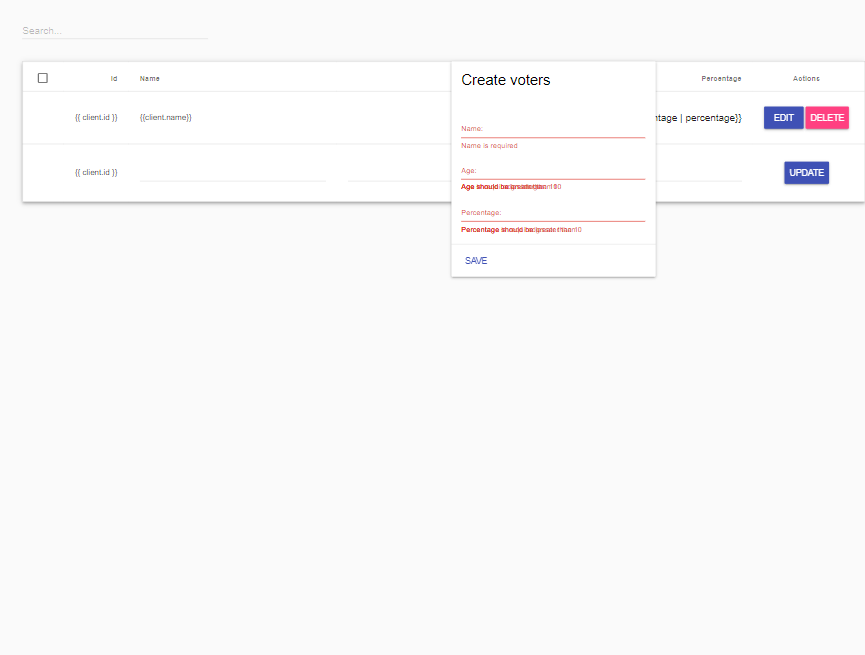The height and width of the screenshot is (655, 865).
Task: Click the first row {{ client.id }} cell
Action: click(x=96, y=118)
